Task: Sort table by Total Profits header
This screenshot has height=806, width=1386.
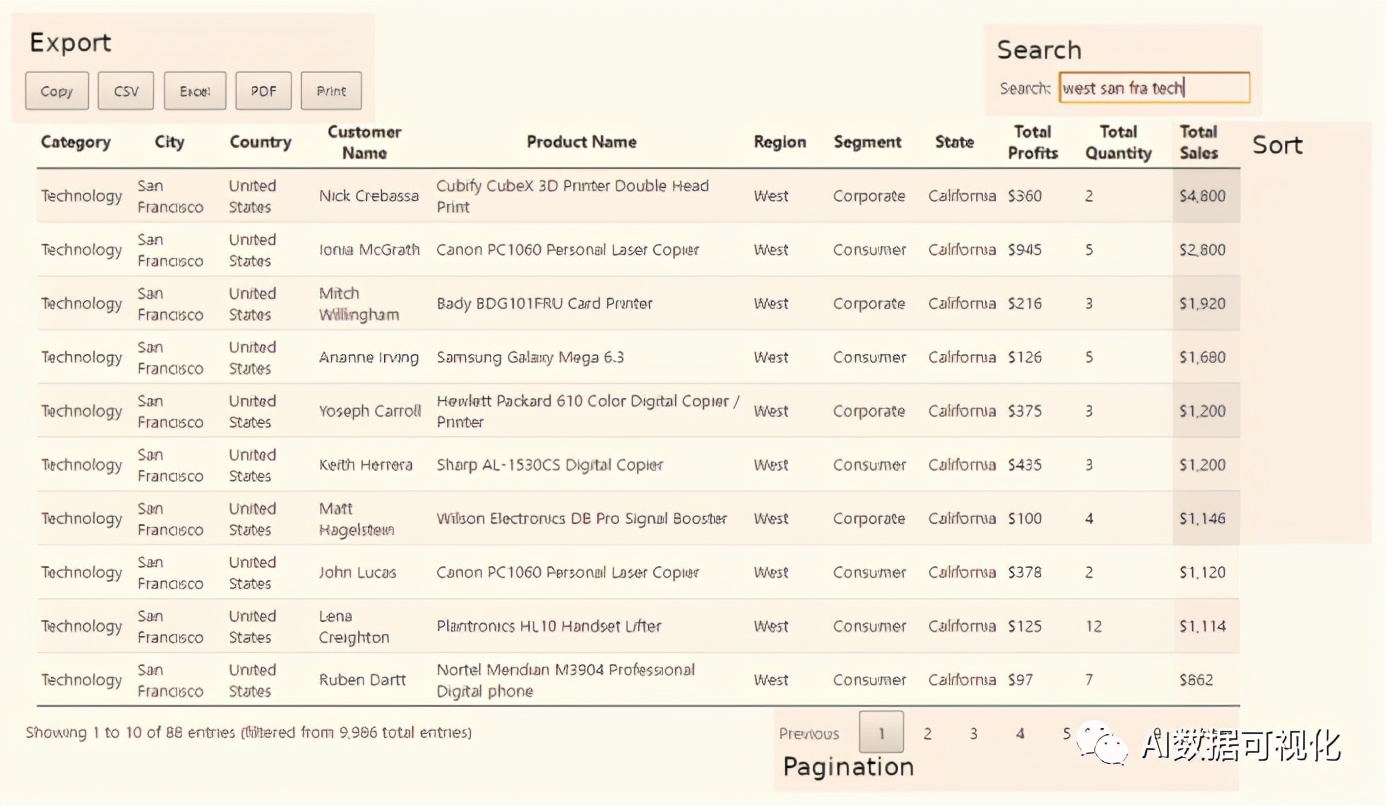Action: click(x=1032, y=143)
